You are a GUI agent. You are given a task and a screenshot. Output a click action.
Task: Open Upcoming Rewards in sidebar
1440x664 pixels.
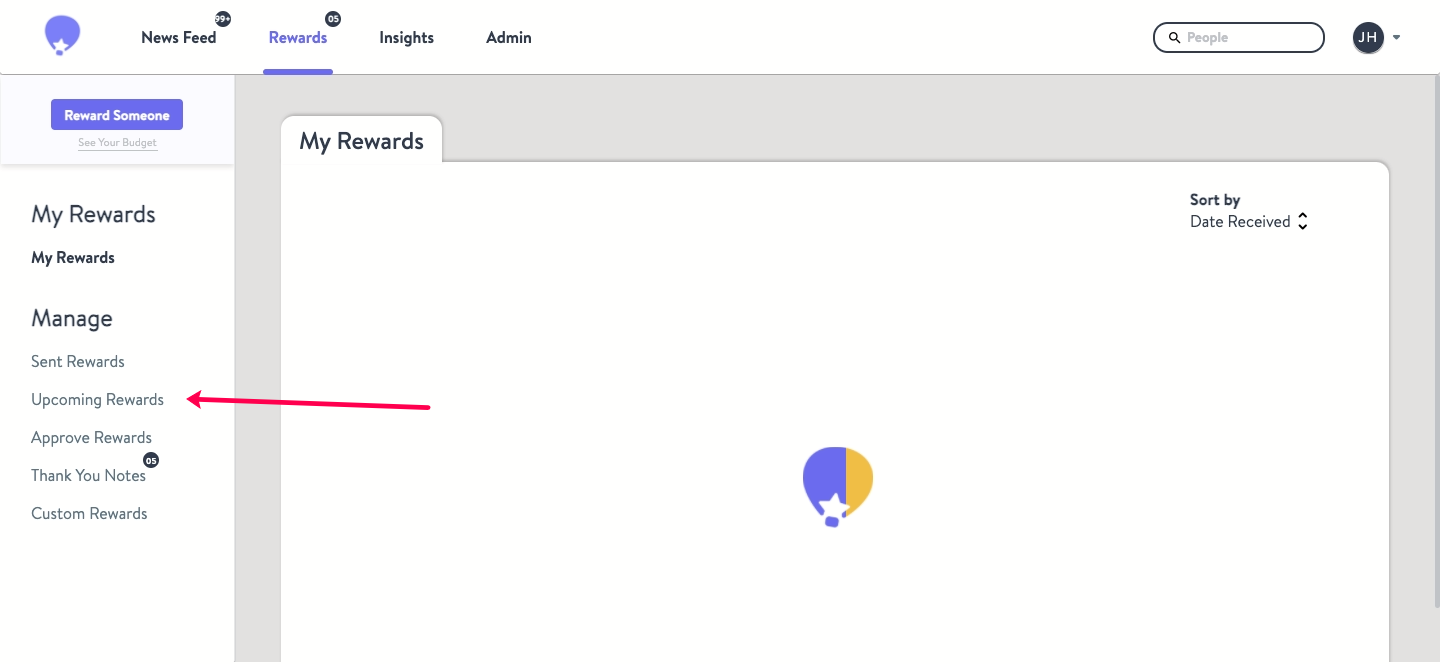click(97, 400)
